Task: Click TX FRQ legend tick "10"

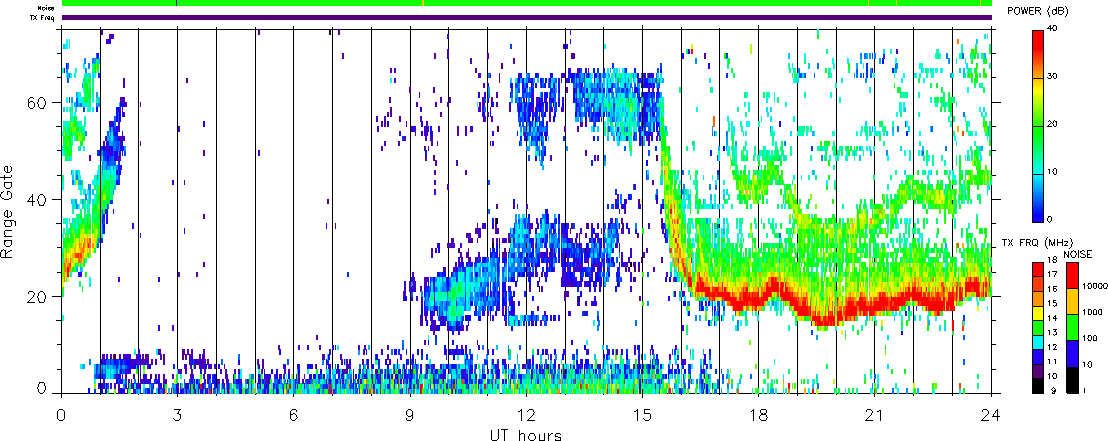Action: coord(1053,376)
